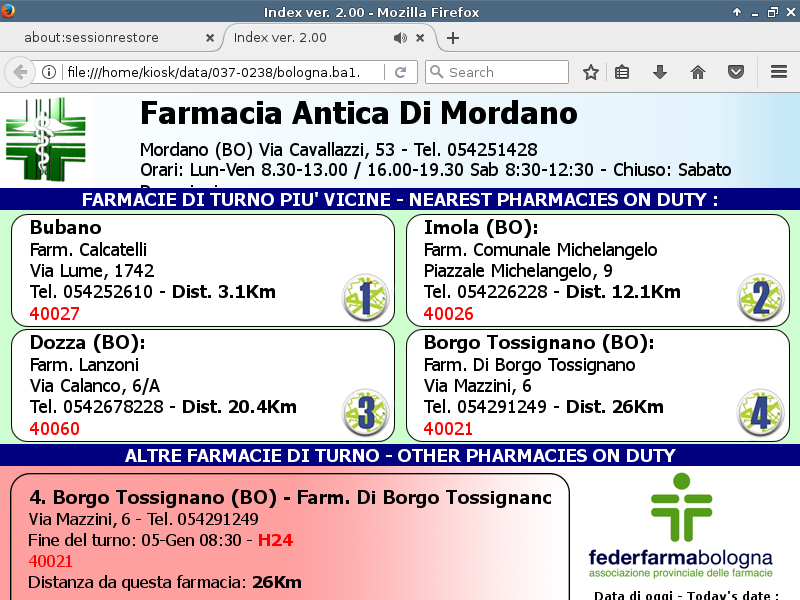Click number 2 badge for Imola pharmacy

[759, 297]
